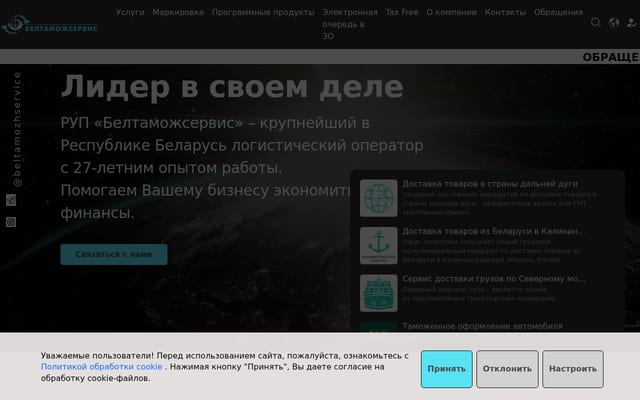Decline cookies with Отклонить button
The width and height of the screenshot is (640, 400).
click(x=507, y=369)
